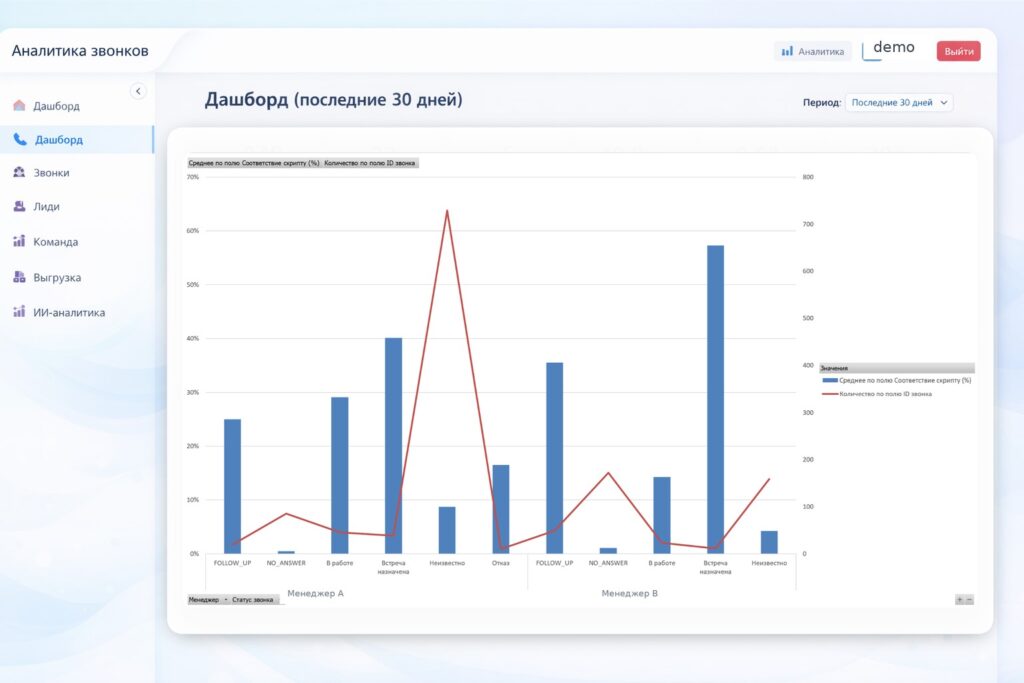Viewport: 1024px width, 683px height.
Task: Open the Статус звонка field filter
Action: tap(254, 600)
